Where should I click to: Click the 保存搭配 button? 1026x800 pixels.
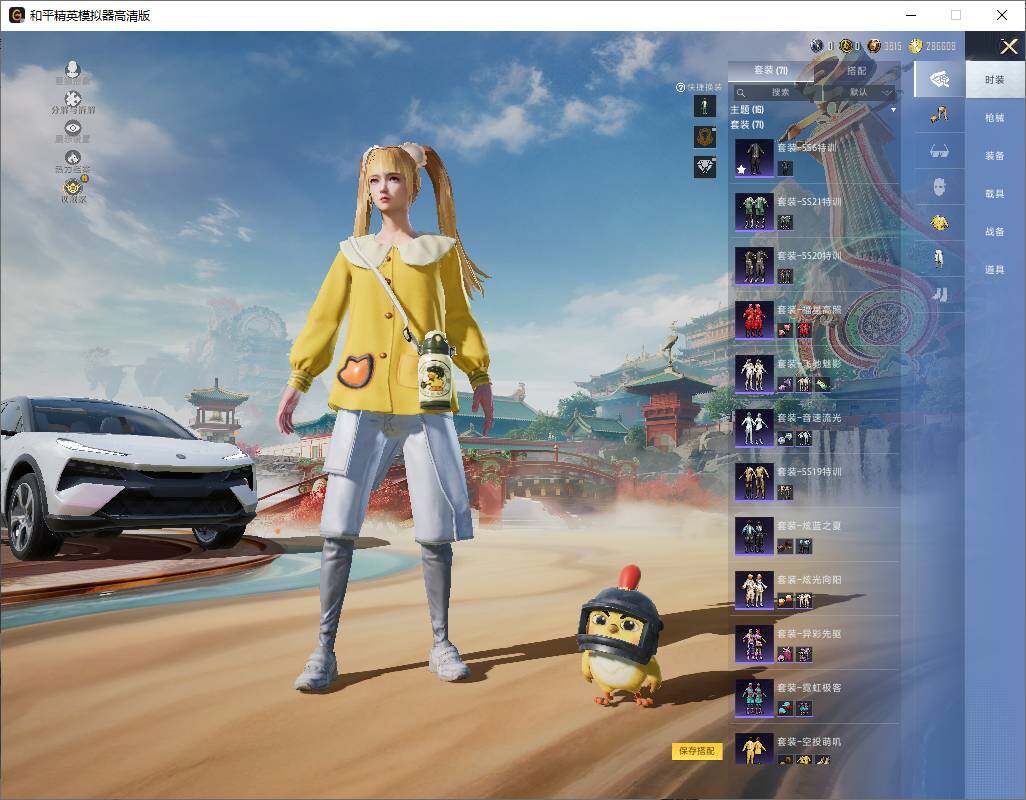pyautogui.click(x=696, y=750)
